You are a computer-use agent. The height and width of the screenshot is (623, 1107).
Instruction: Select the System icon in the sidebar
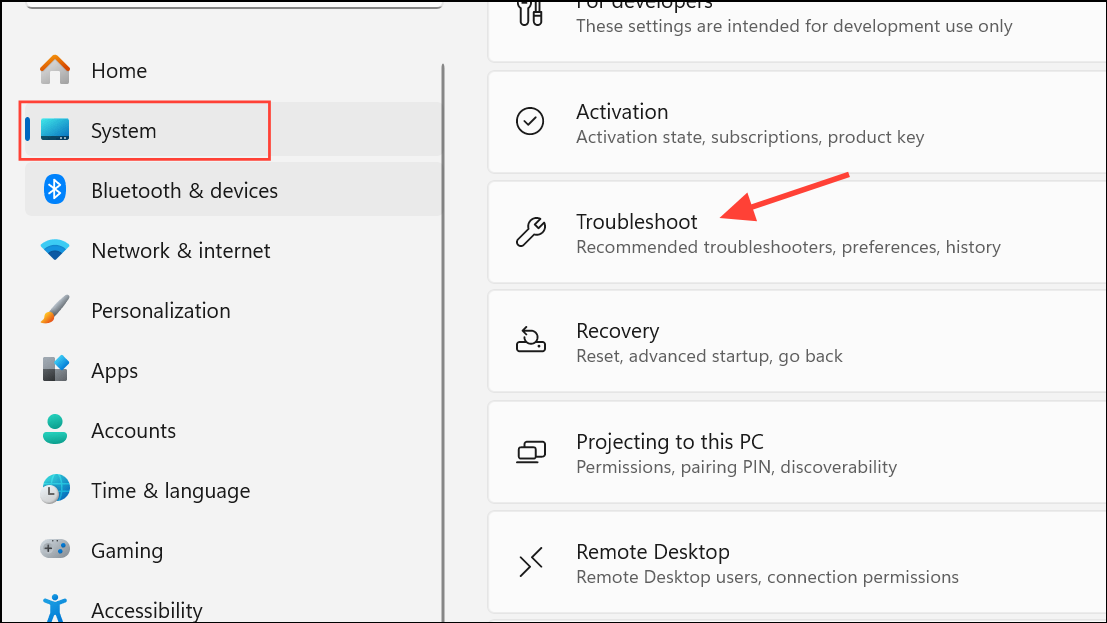tap(54, 130)
